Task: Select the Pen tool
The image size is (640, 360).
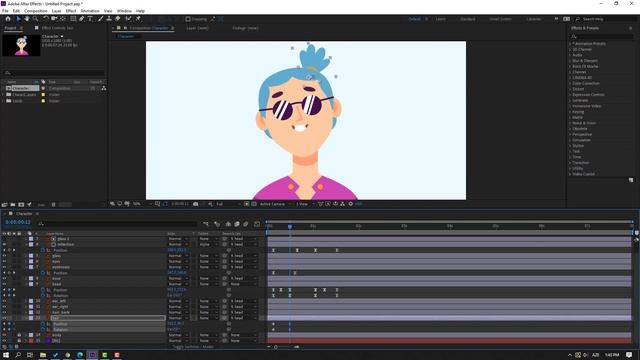Action: [x=82, y=19]
